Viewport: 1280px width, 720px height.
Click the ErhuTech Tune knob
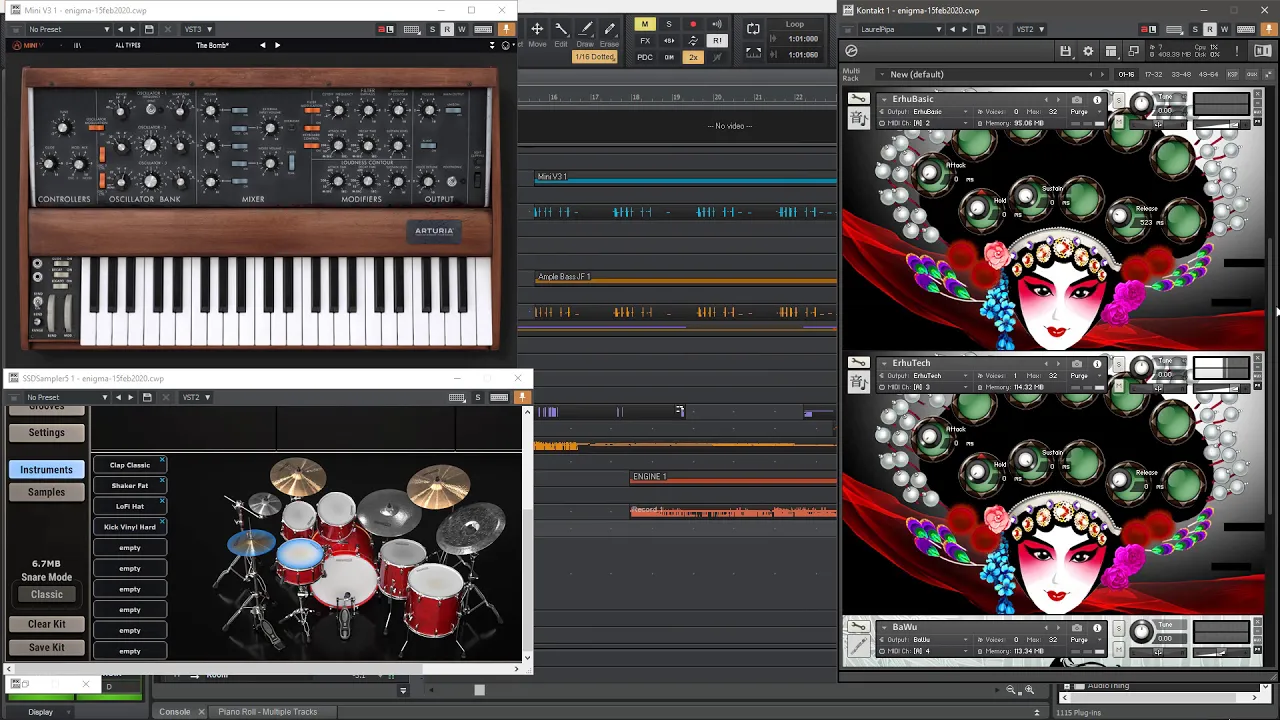(x=1141, y=368)
